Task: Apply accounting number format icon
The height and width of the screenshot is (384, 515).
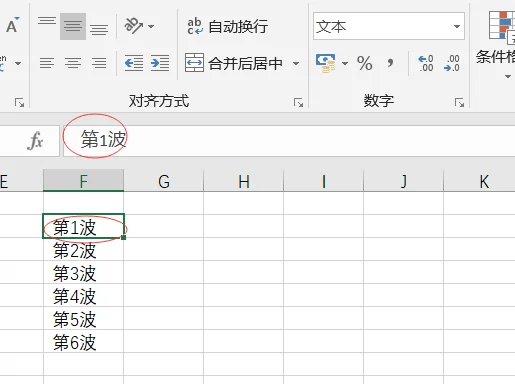Action: click(x=326, y=63)
